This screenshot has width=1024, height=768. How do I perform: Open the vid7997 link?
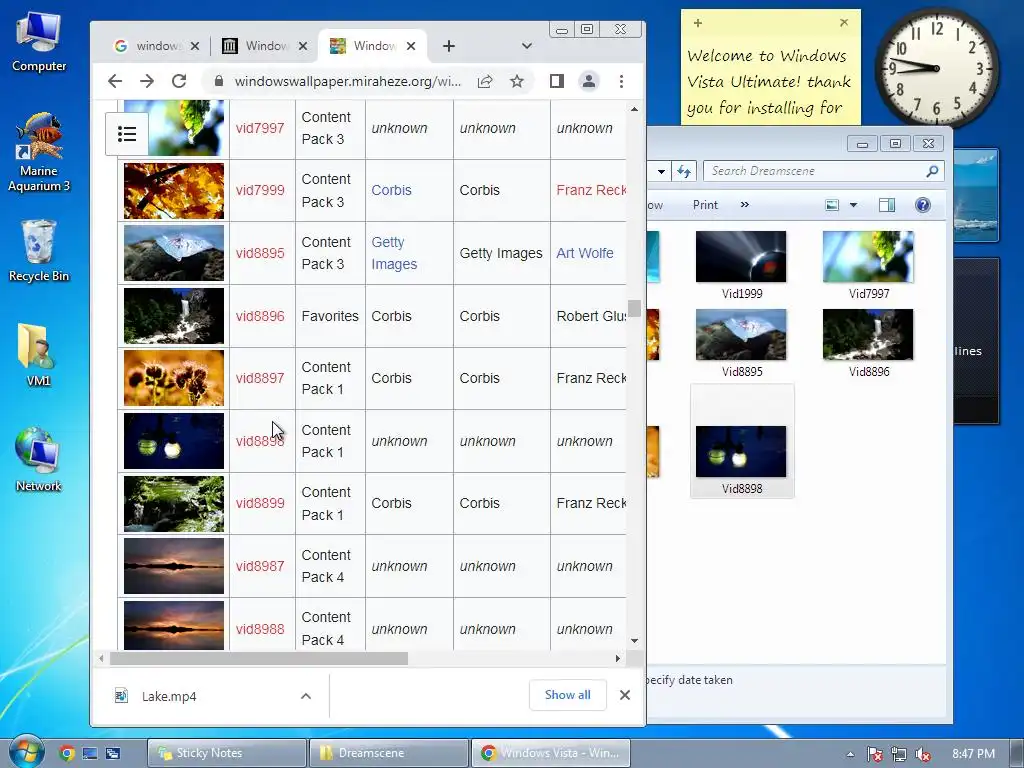pos(260,128)
